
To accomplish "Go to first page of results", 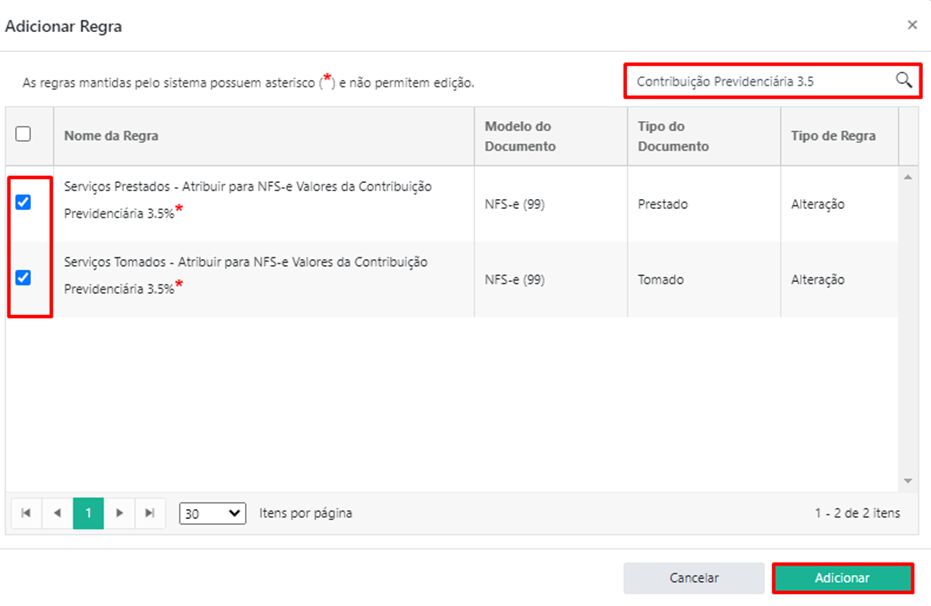I will (26, 513).
